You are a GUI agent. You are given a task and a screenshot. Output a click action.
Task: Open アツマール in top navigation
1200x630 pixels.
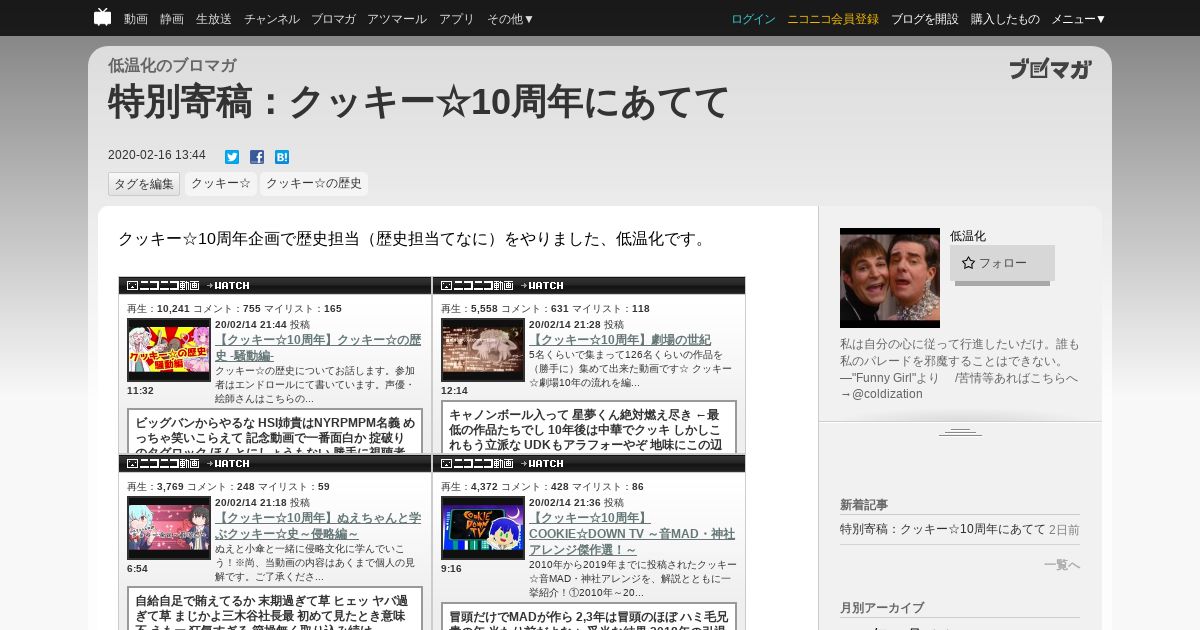397,19
